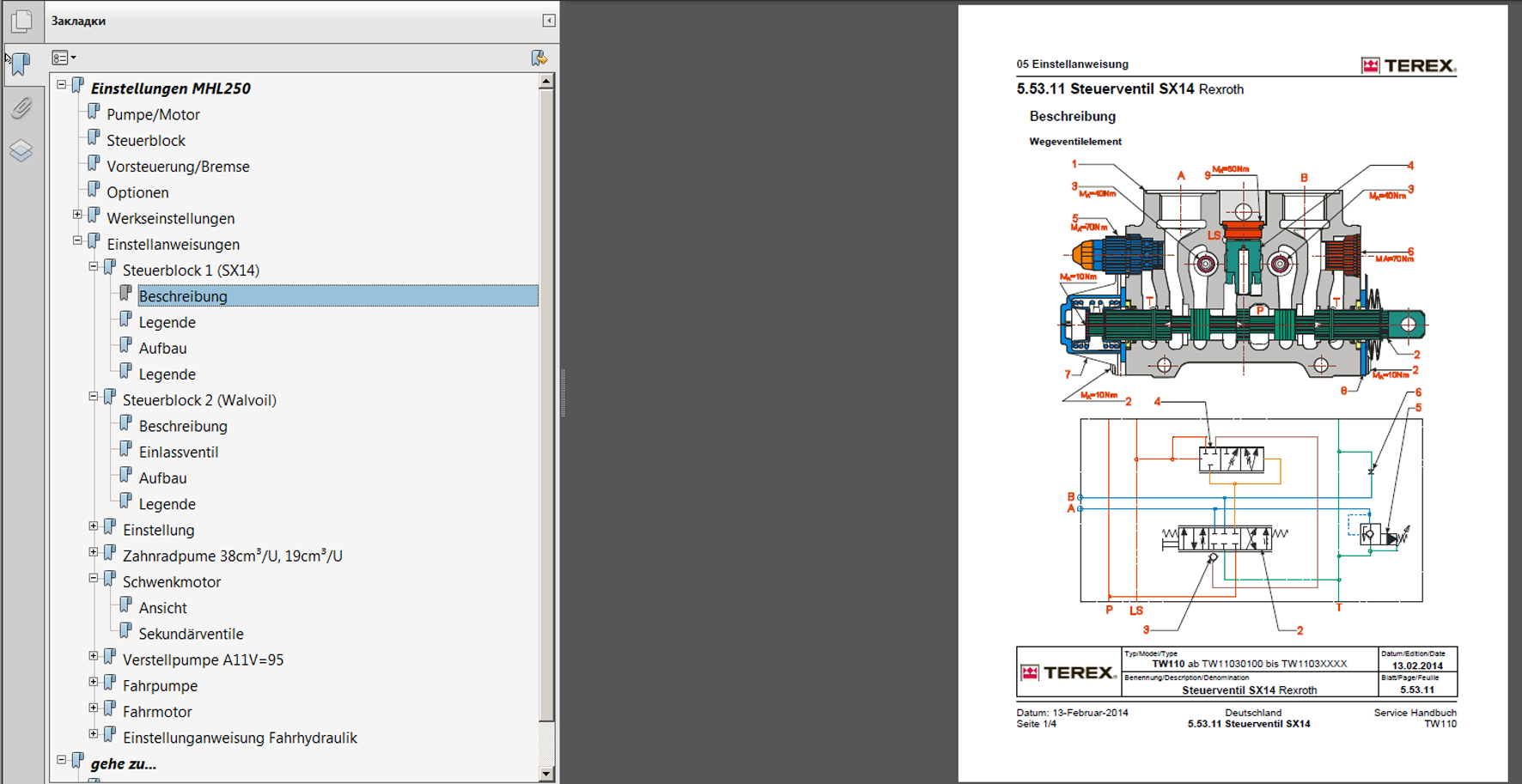This screenshot has height=784, width=1522.
Task: Collapse the bookmarks pane with arrow button
Action: pyautogui.click(x=549, y=21)
